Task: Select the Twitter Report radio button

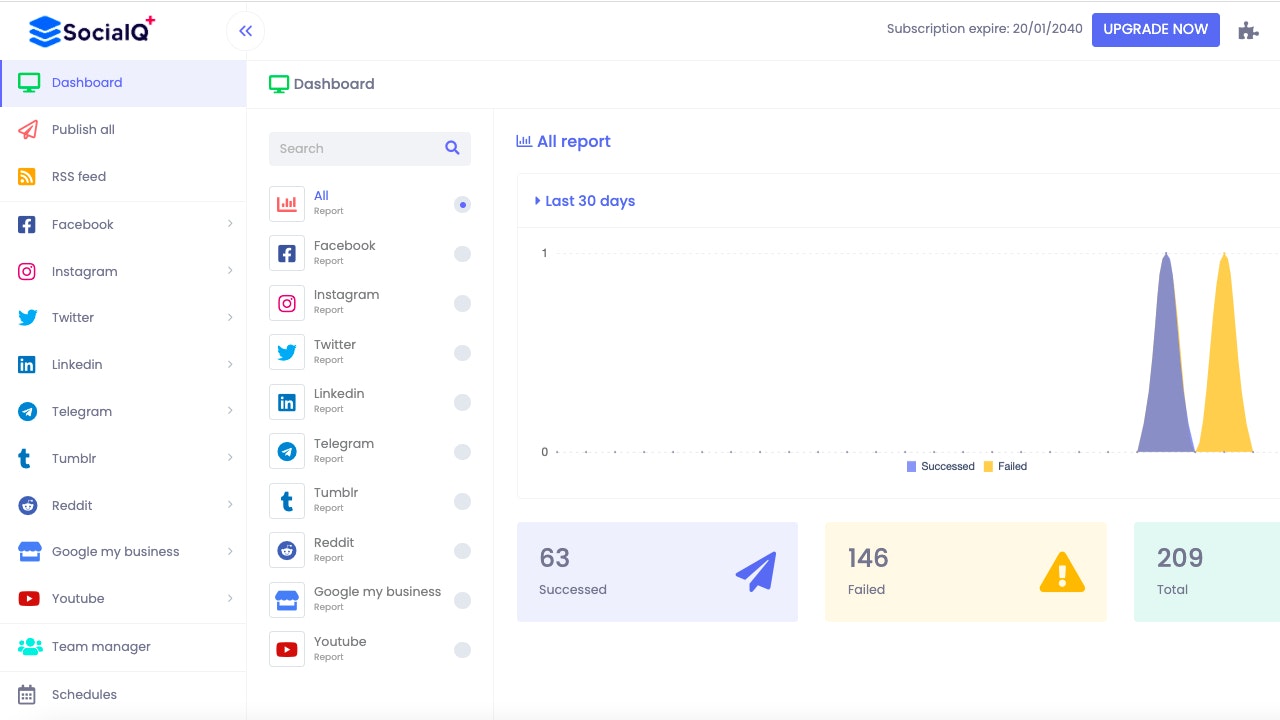Action: tap(462, 352)
